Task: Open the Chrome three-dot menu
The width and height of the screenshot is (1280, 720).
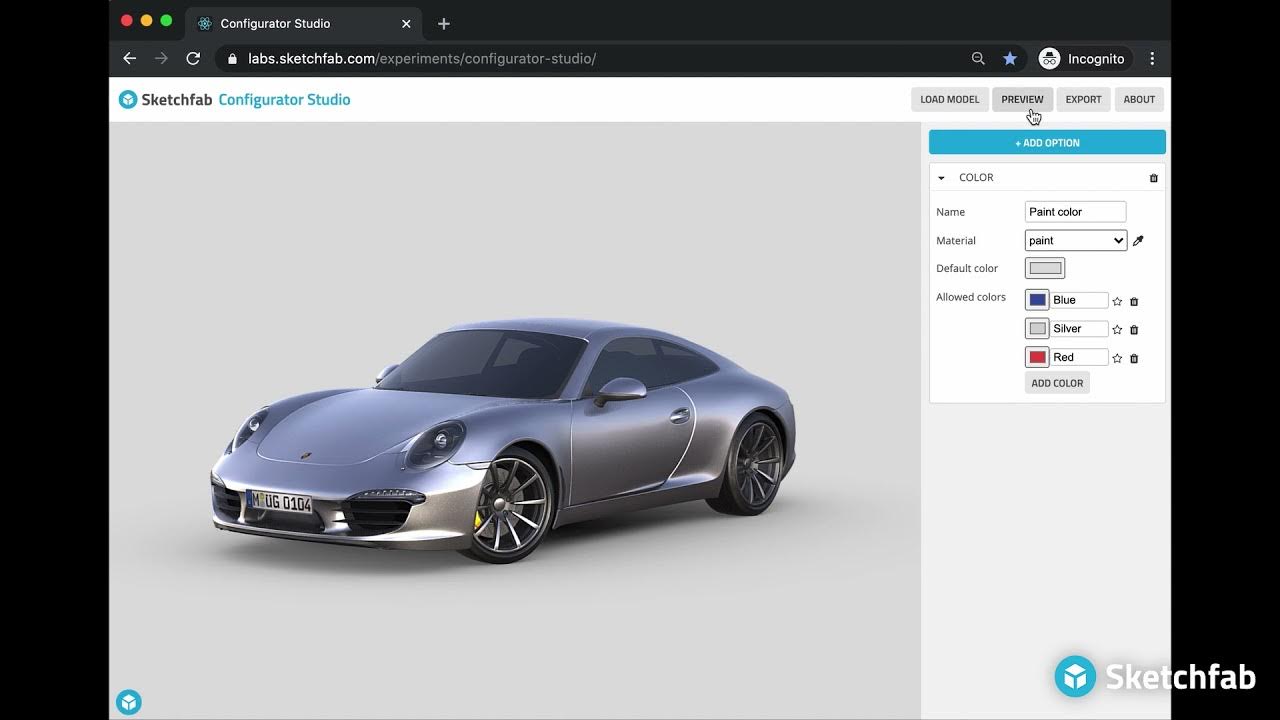Action: click(1152, 58)
